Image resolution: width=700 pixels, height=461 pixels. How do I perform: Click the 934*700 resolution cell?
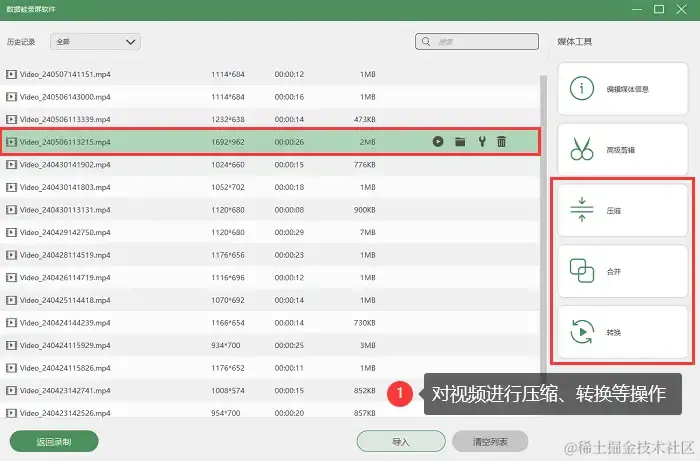click(225, 345)
